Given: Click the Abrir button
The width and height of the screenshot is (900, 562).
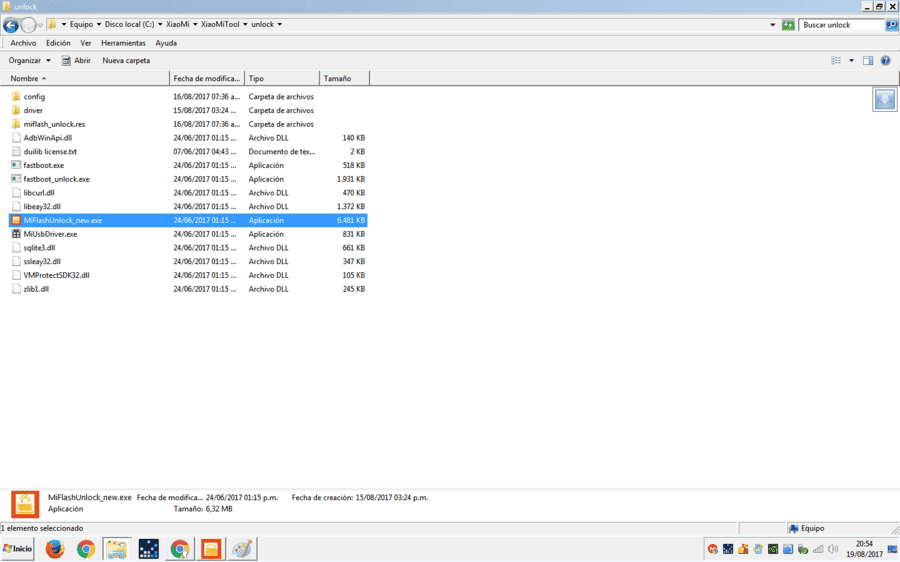Looking at the screenshot, I should point(76,60).
